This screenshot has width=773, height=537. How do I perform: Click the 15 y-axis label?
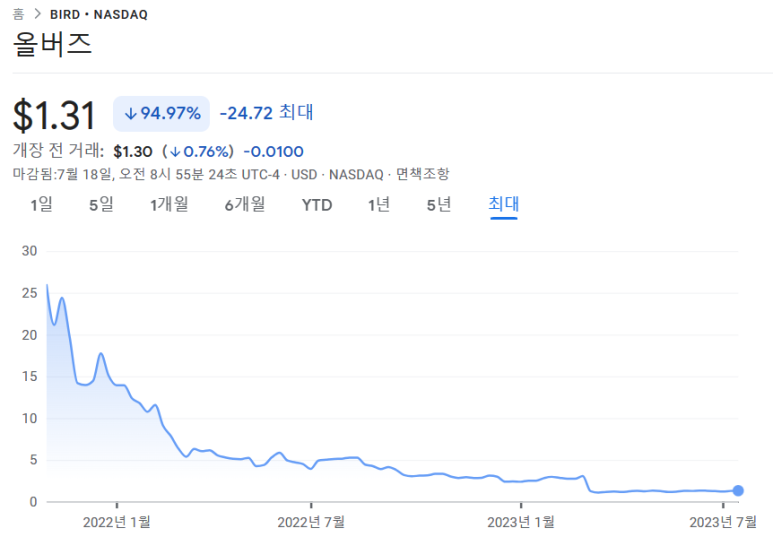[x=30, y=376]
